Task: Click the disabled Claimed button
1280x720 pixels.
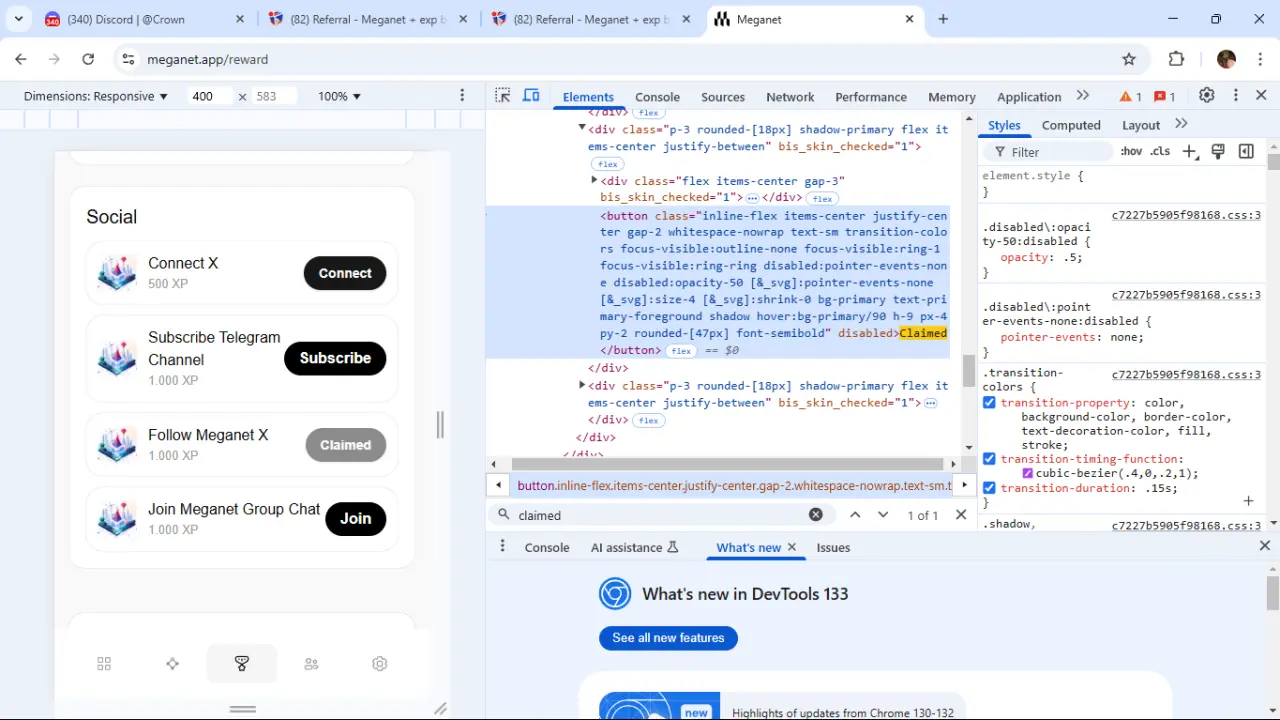Action: (x=345, y=445)
